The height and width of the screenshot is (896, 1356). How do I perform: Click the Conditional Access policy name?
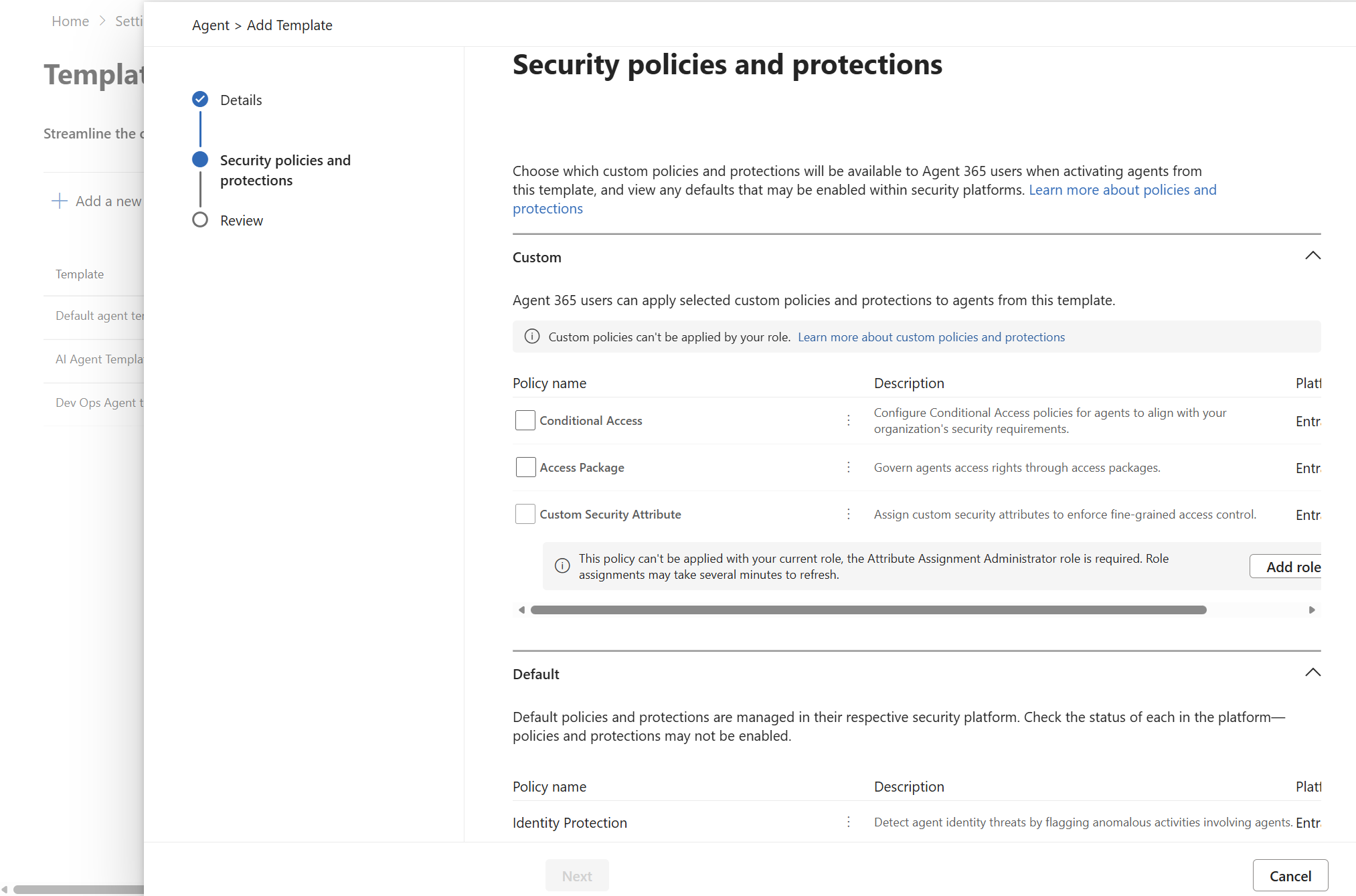[591, 421]
